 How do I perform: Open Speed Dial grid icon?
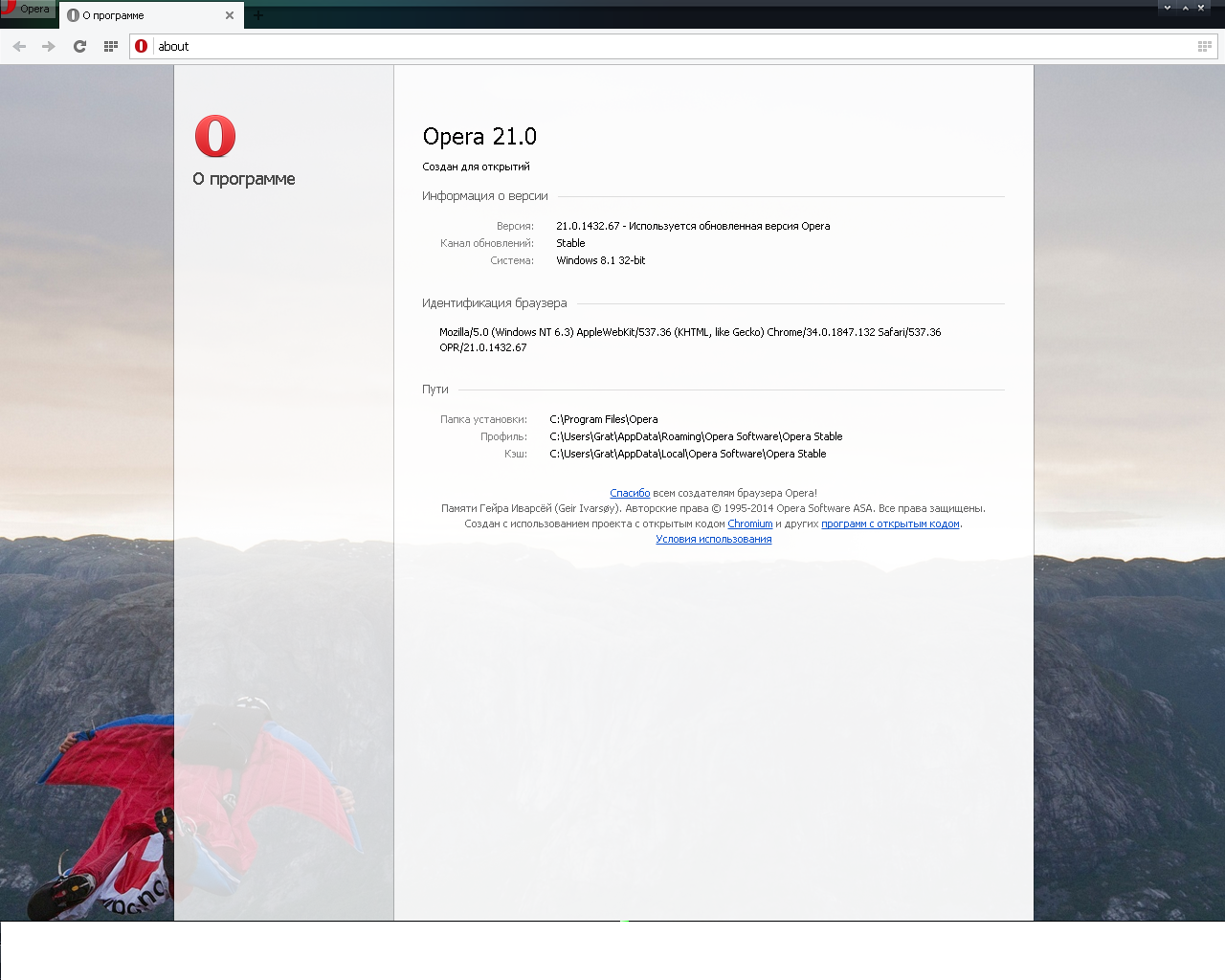tap(111, 46)
